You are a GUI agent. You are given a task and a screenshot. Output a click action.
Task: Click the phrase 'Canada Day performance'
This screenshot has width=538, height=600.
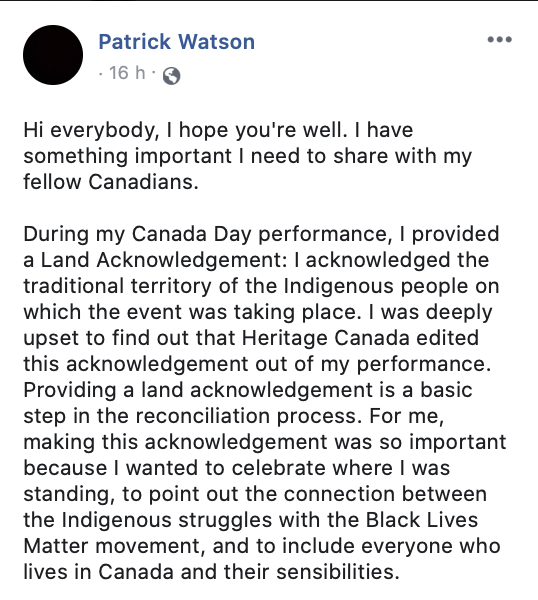tap(260, 234)
